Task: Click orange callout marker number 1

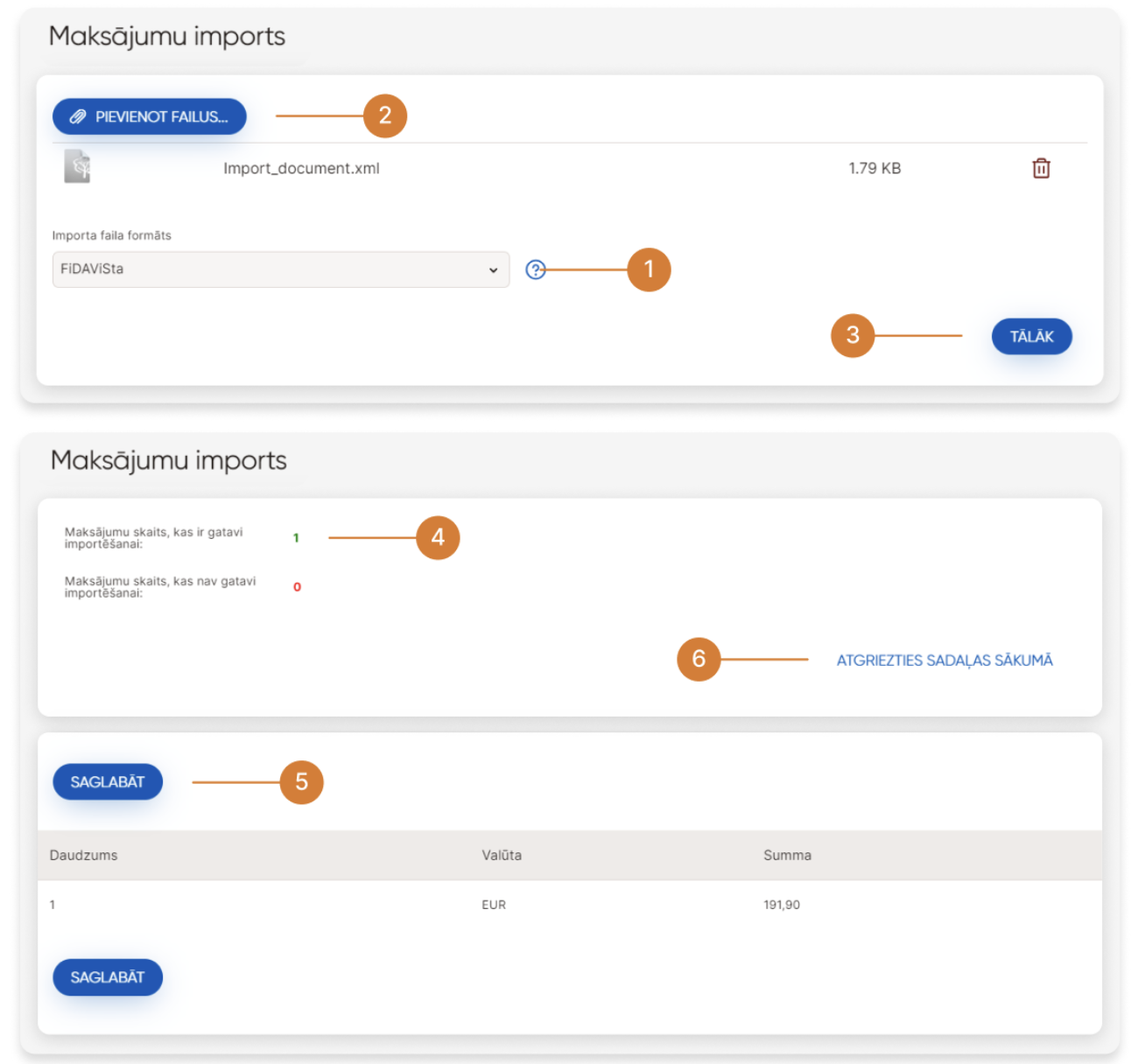Action: pyautogui.click(x=649, y=269)
